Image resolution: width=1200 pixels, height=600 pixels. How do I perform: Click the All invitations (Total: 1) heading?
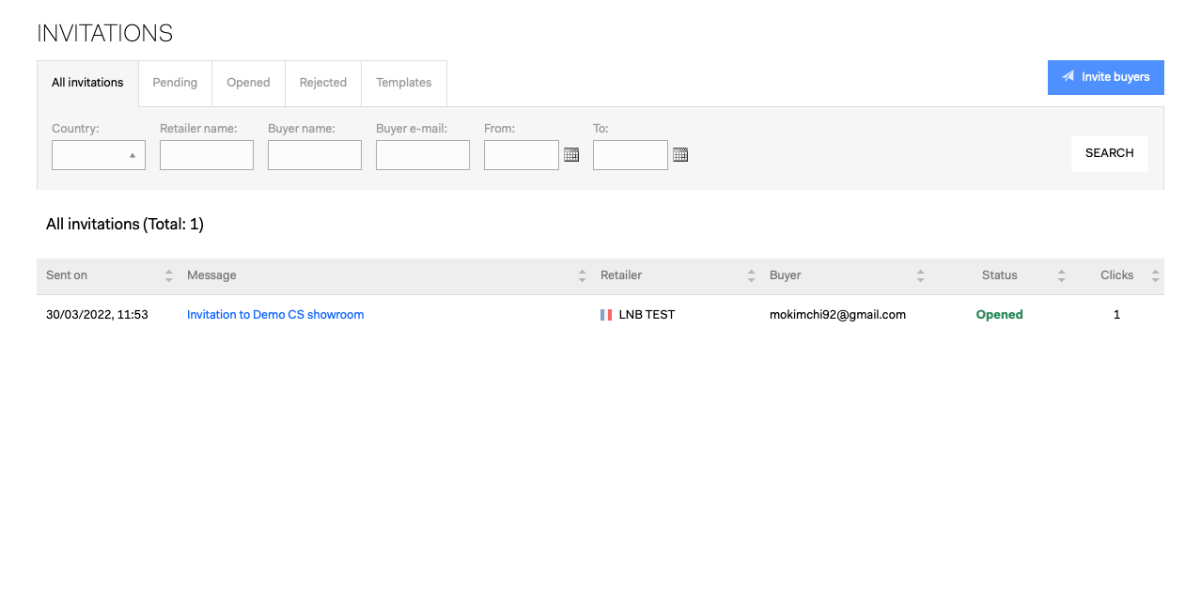click(125, 225)
